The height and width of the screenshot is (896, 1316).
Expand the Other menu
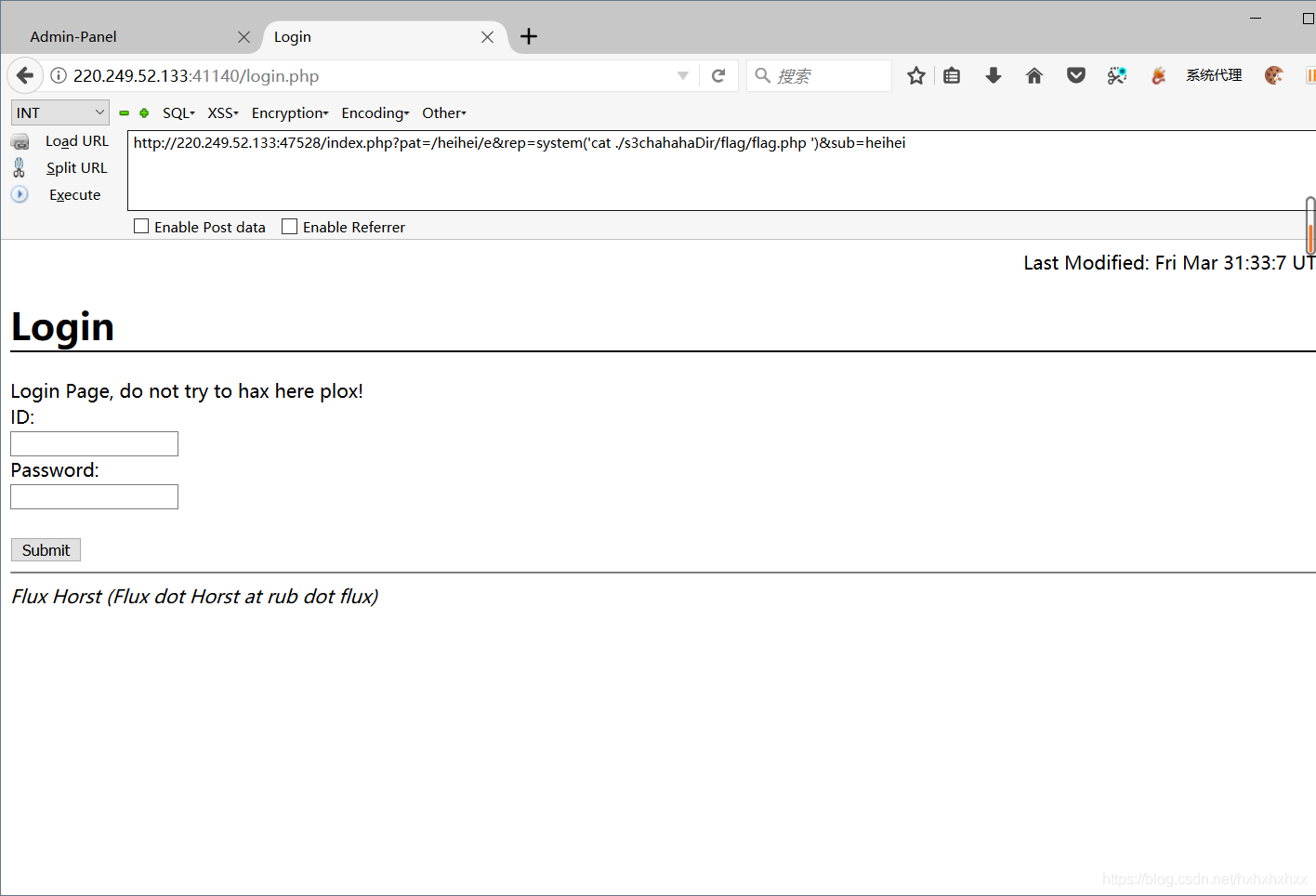pos(444,112)
